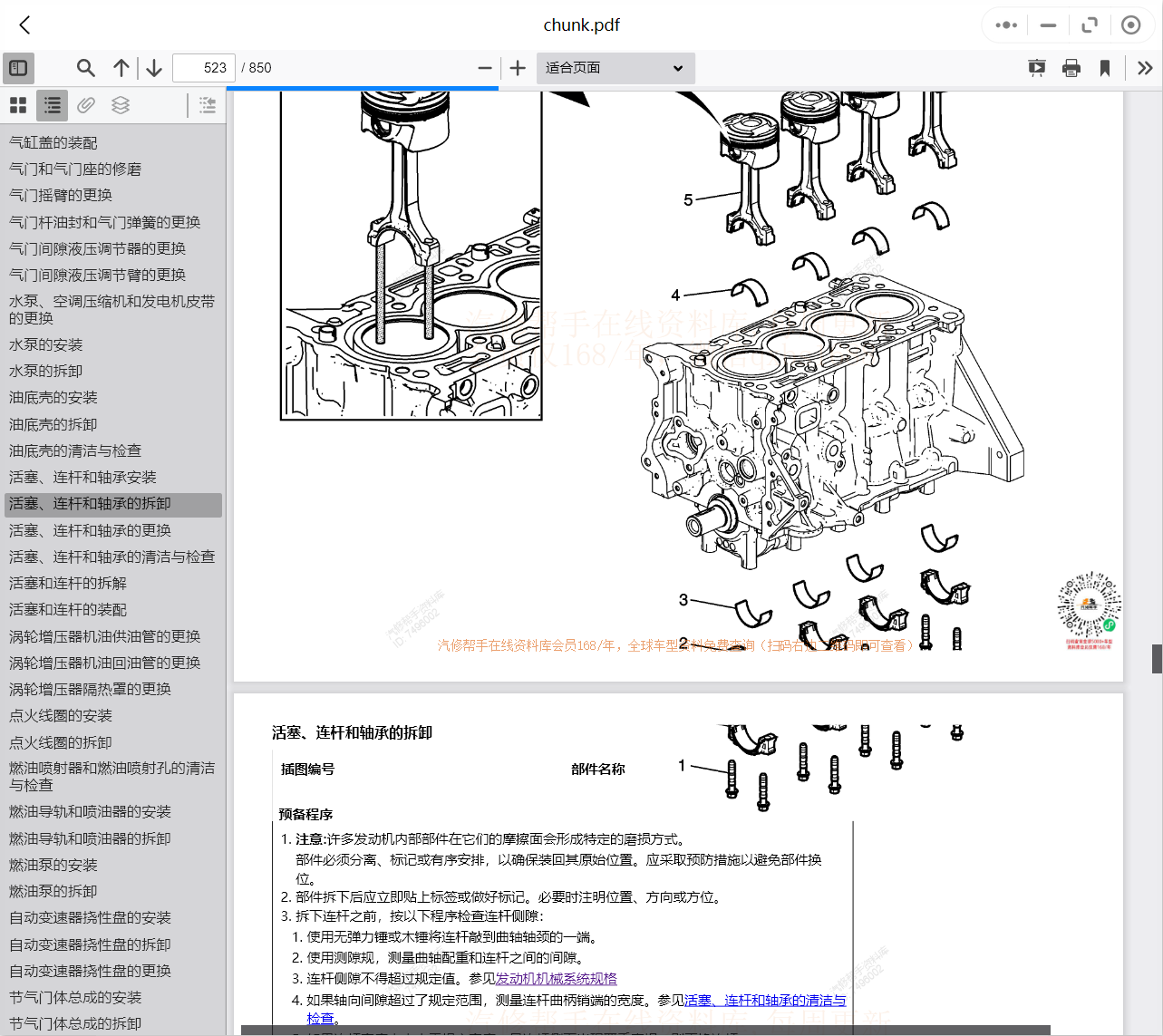This screenshot has height=1036, width=1163.
Task: Start presentation mode
Action: (1036, 68)
